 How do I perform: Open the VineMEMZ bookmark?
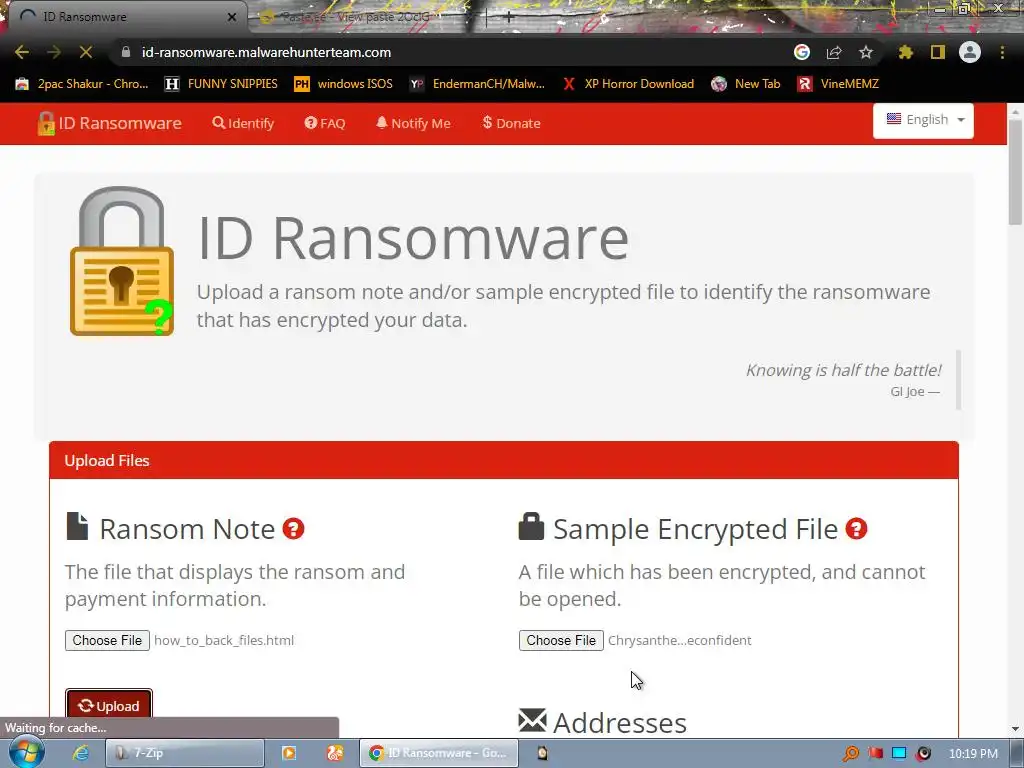tap(839, 84)
